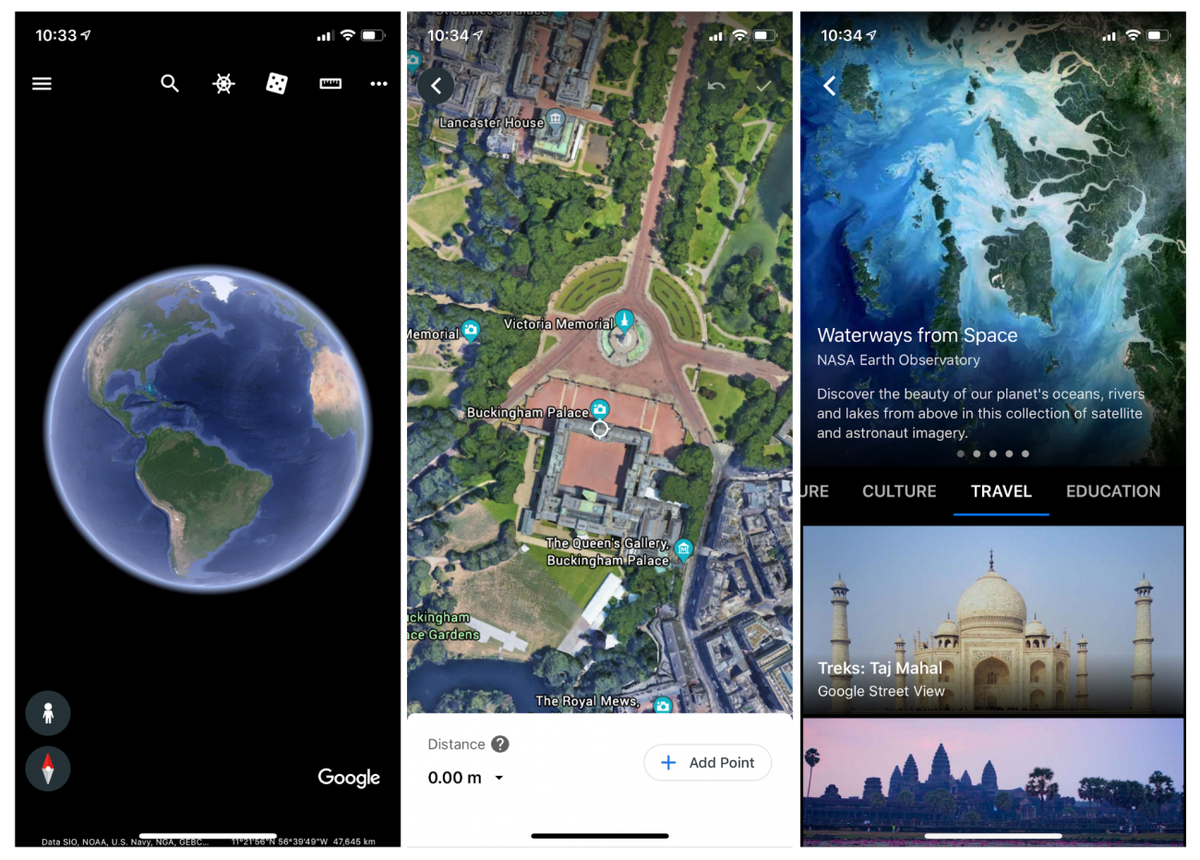The height and width of the screenshot is (860, 1200).
Task: Open the Angkor Wat temple card
Action: [x=993, y=781]
